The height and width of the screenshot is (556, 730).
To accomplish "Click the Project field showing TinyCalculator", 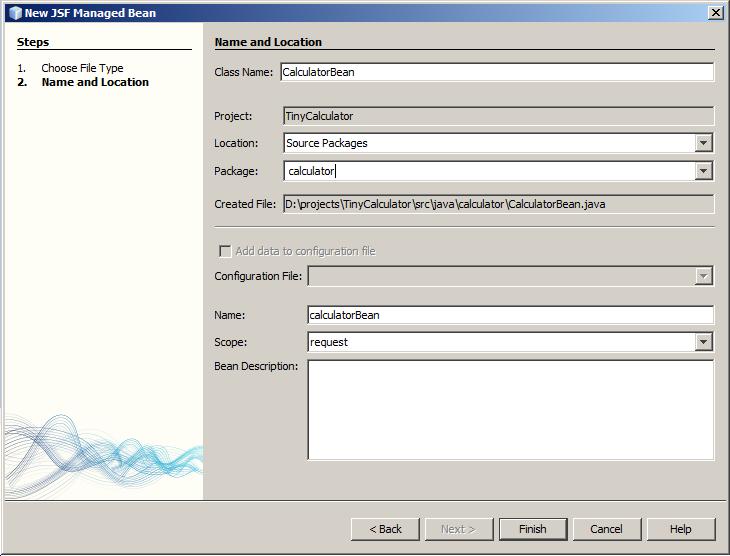I will coord(496,116).
